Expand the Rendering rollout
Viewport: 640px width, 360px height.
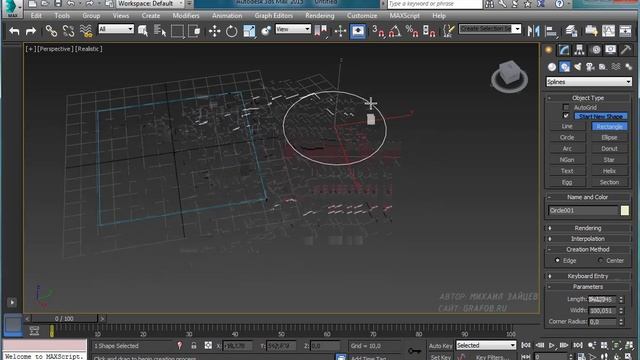(x=588, y=228)
